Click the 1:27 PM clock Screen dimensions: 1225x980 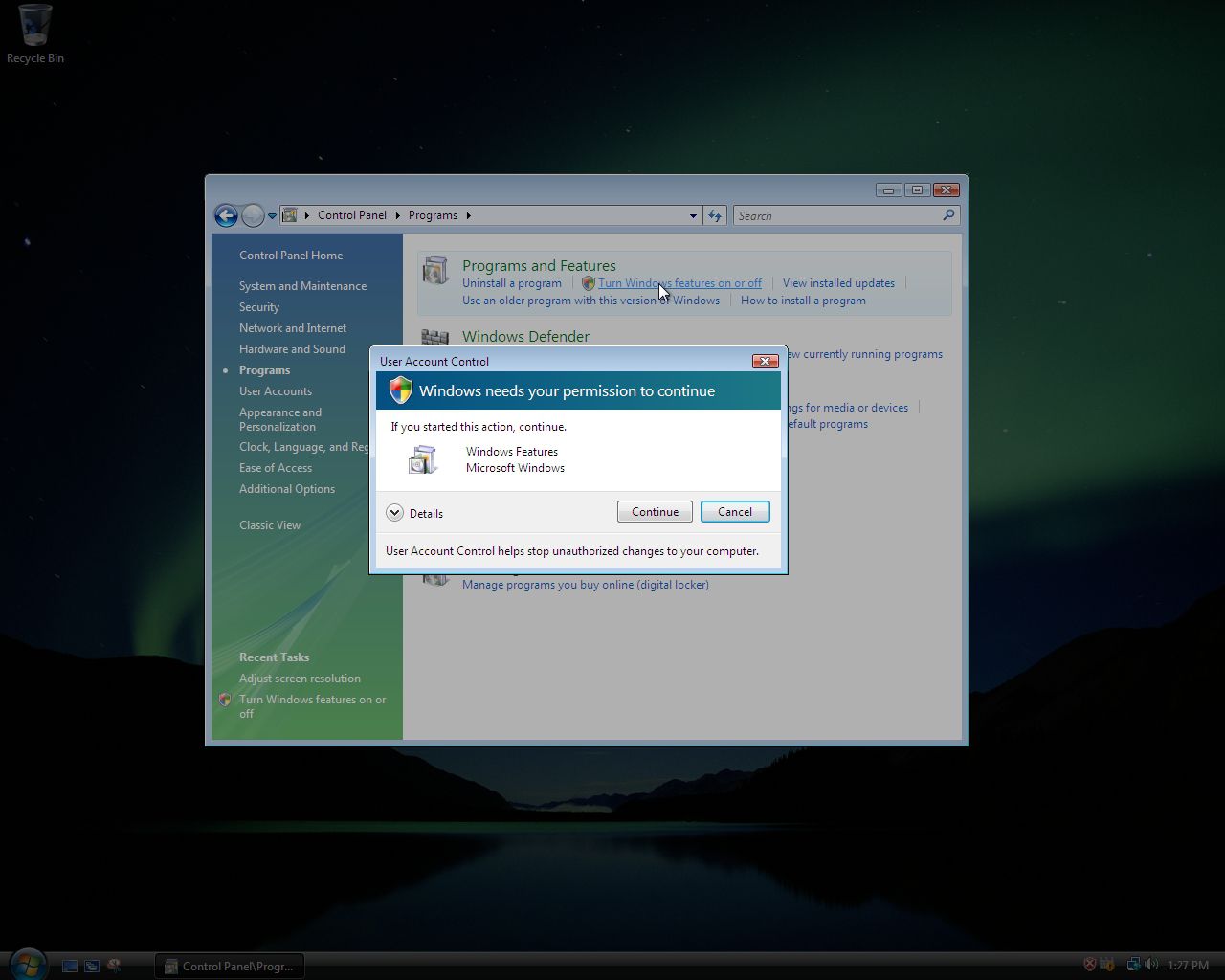(x=1188, y=966)
